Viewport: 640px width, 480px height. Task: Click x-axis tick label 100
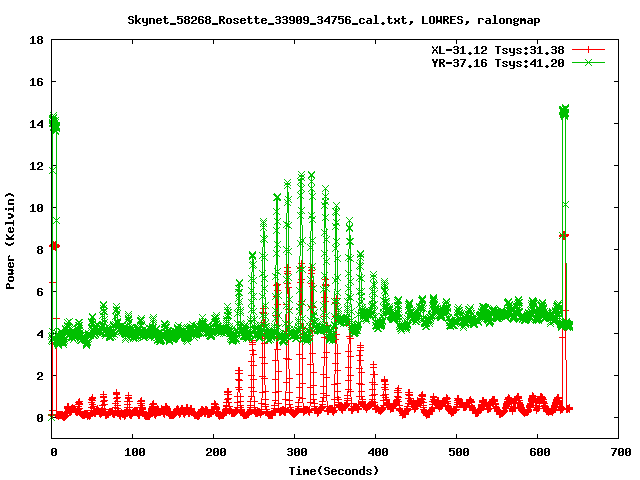(x=134, y=452)
